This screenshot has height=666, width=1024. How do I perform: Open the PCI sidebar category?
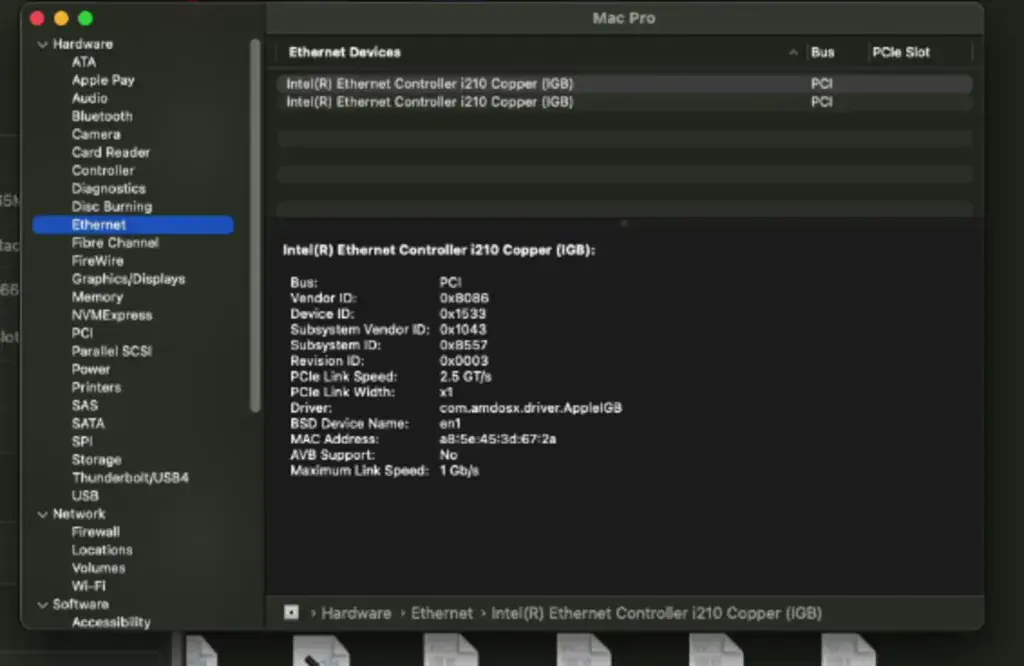(82, 333)
